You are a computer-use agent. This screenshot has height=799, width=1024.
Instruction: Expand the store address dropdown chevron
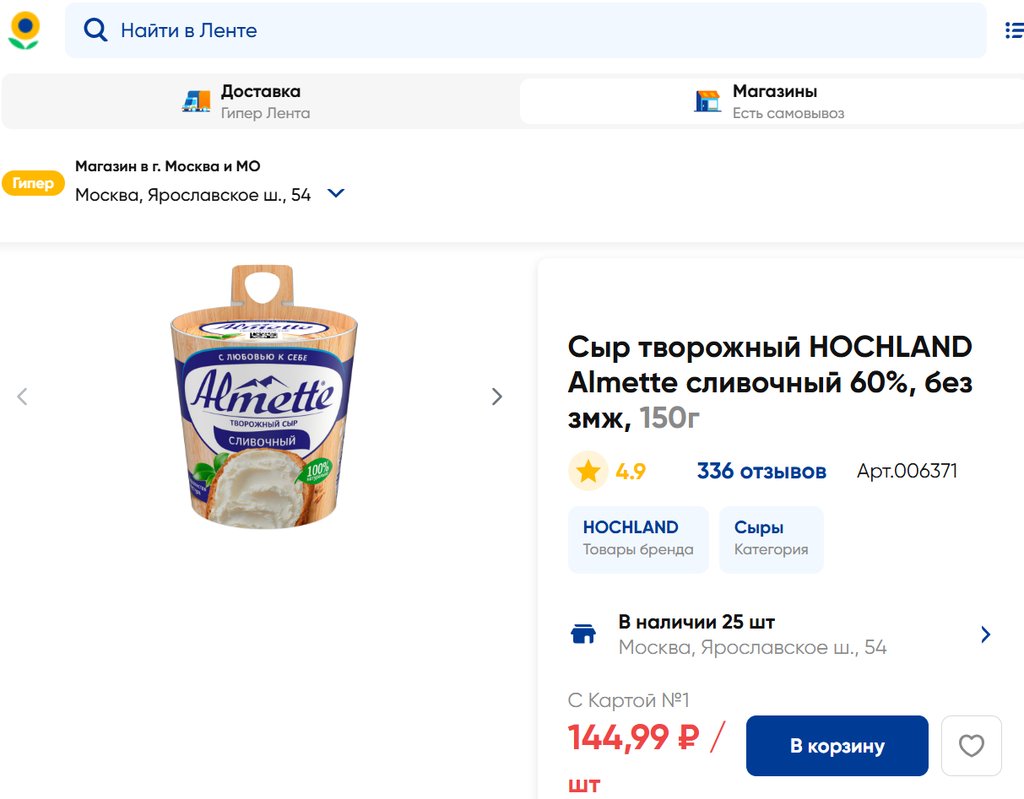(x=336, y=194)
